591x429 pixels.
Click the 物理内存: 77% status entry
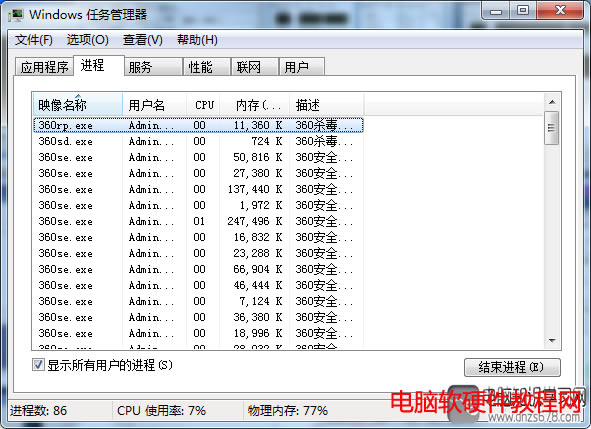click(287, 410)
